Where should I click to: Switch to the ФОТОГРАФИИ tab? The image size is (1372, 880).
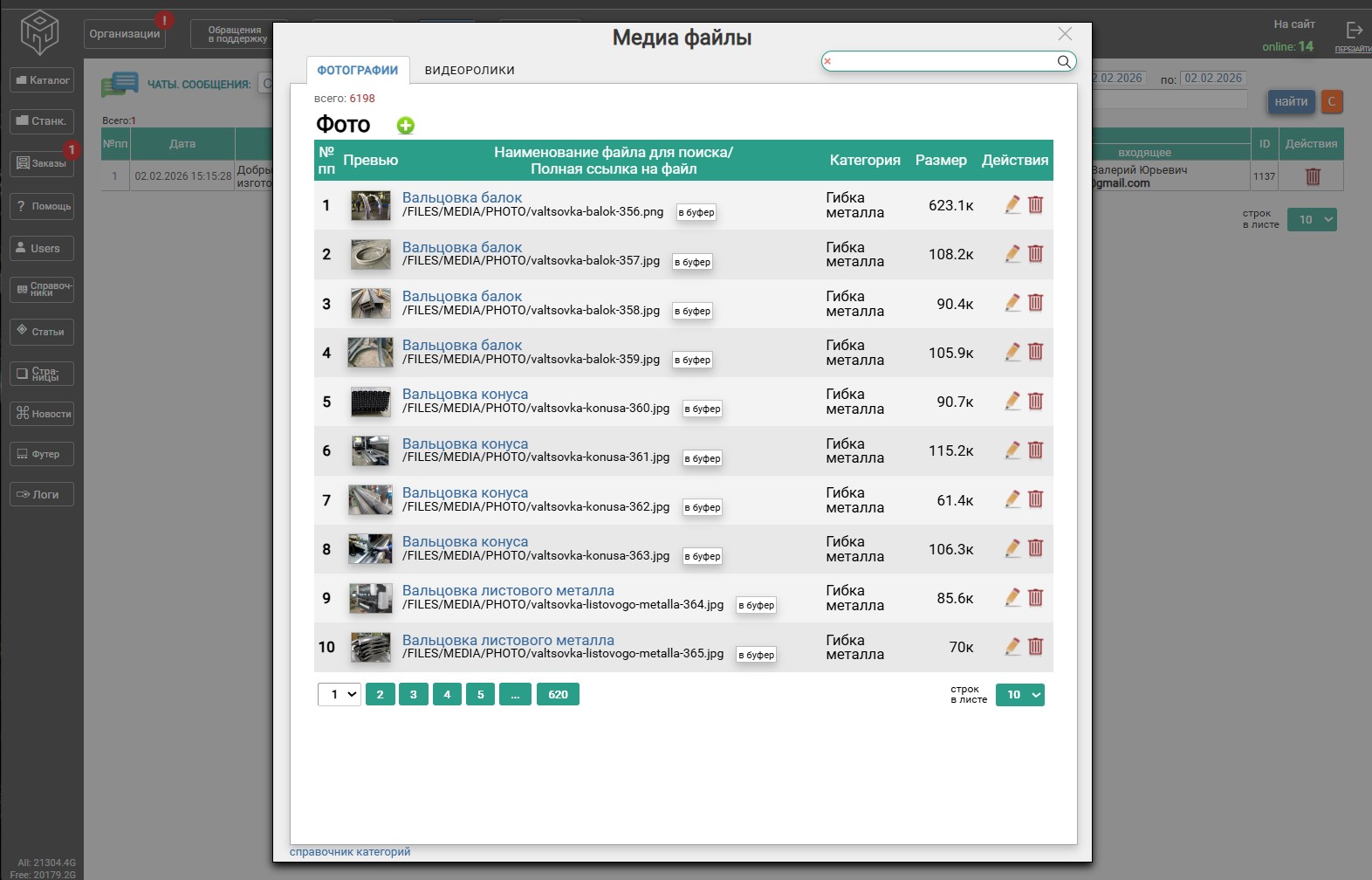358,70
